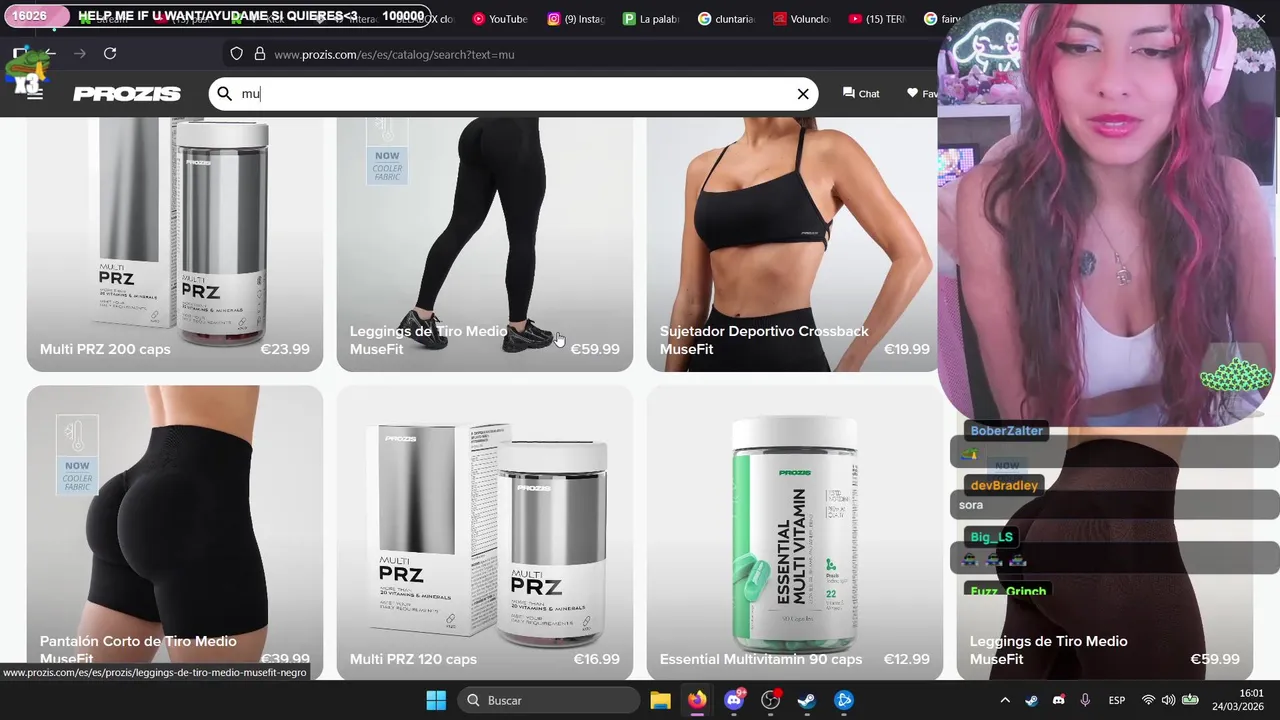Screen dimensions: 1280x720
Task: Click 'Pantalón Corto de Tiro Medio MuseFit' title
Action: tap(138, 650)
